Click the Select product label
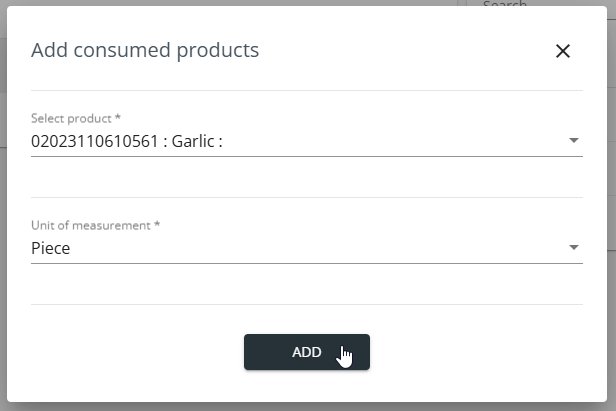 click(x=72, y=118)
